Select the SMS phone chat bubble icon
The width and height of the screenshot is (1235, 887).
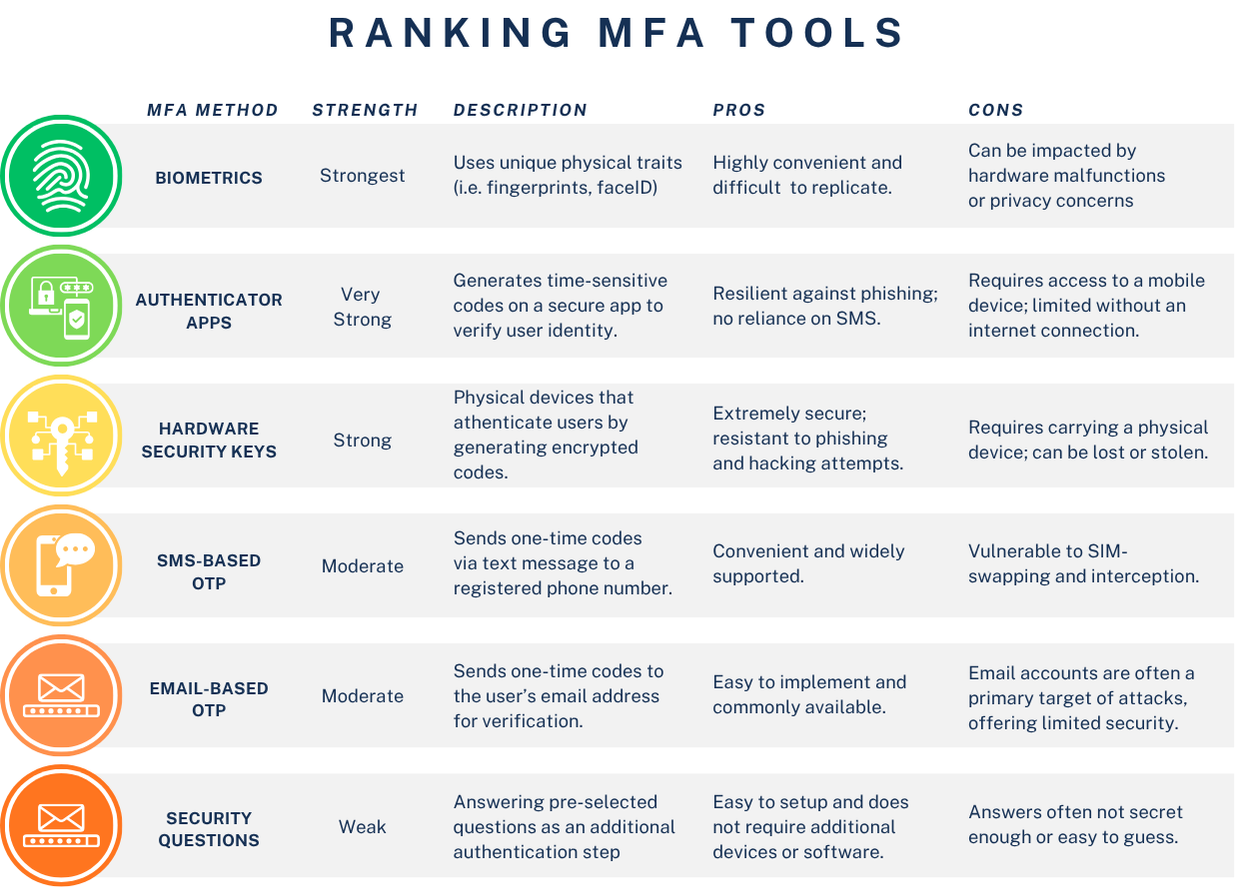[61, 566]
